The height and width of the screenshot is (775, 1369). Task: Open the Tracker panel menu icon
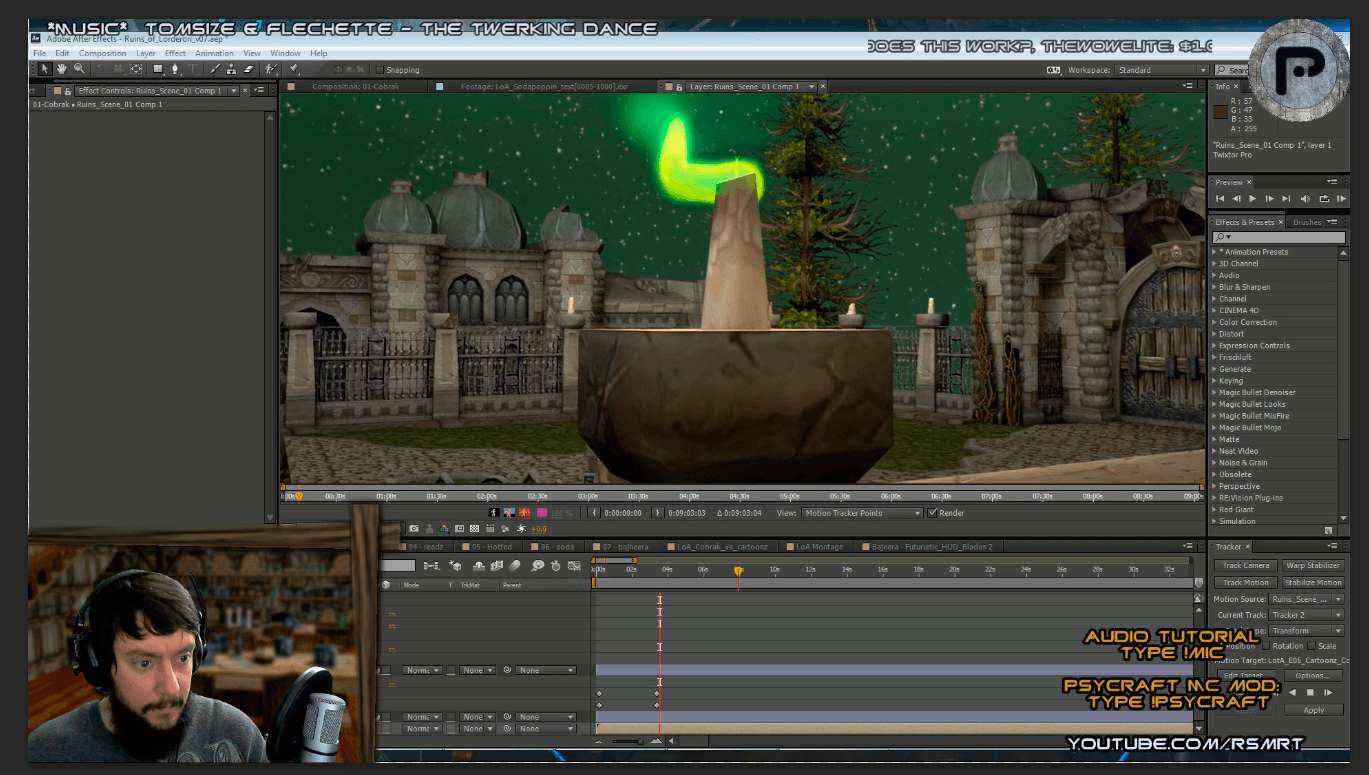(x=1332, y=546)
